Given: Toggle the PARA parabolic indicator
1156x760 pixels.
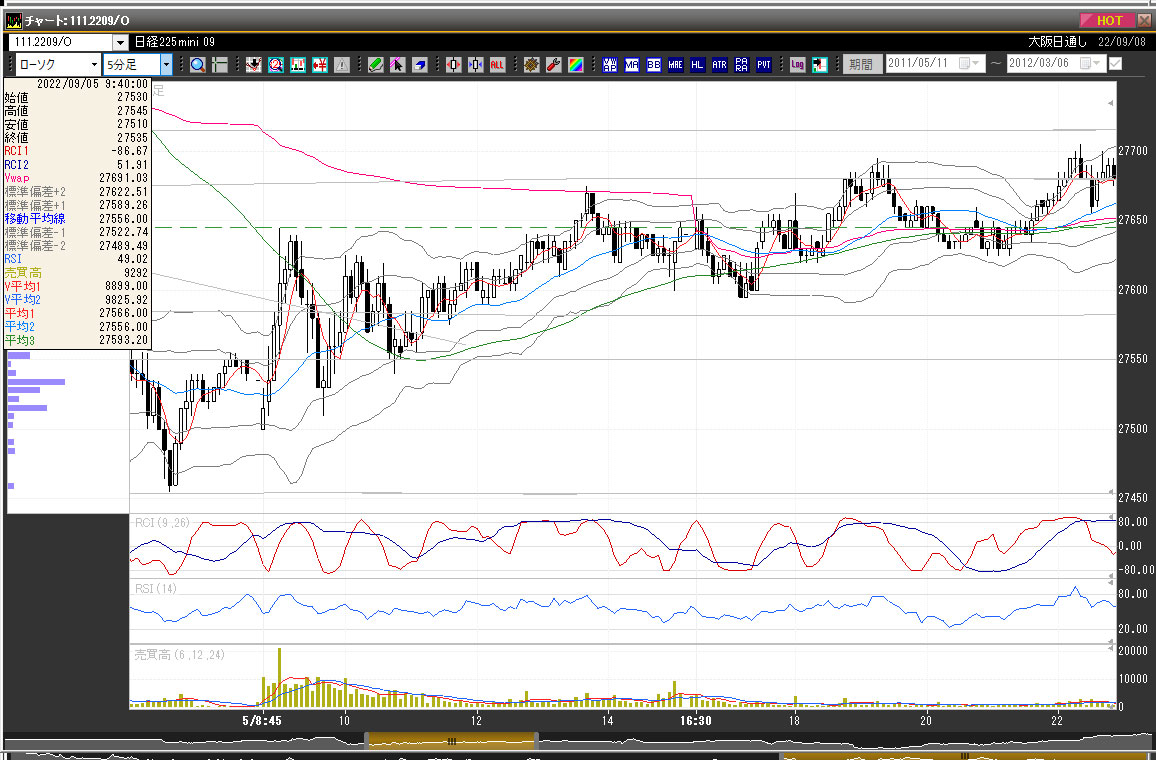Looking at the screenshot, I should click(x=742, y=65).
